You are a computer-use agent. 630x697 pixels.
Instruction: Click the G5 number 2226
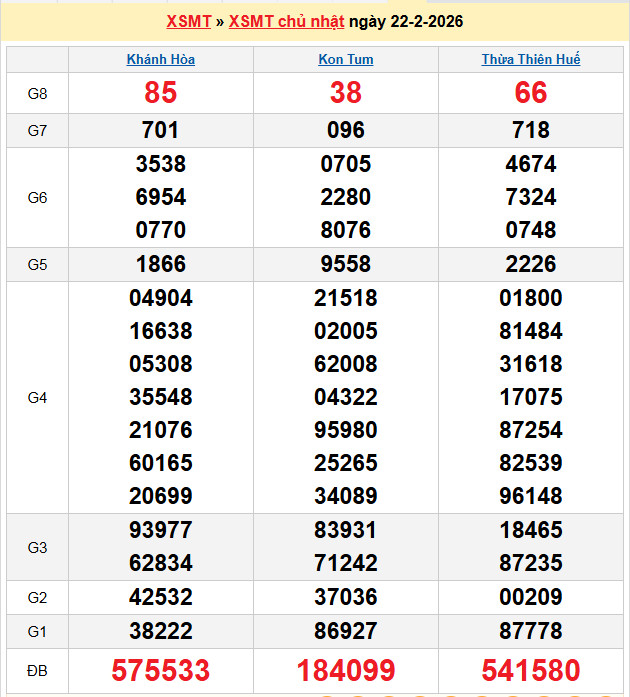pos(531,264)
